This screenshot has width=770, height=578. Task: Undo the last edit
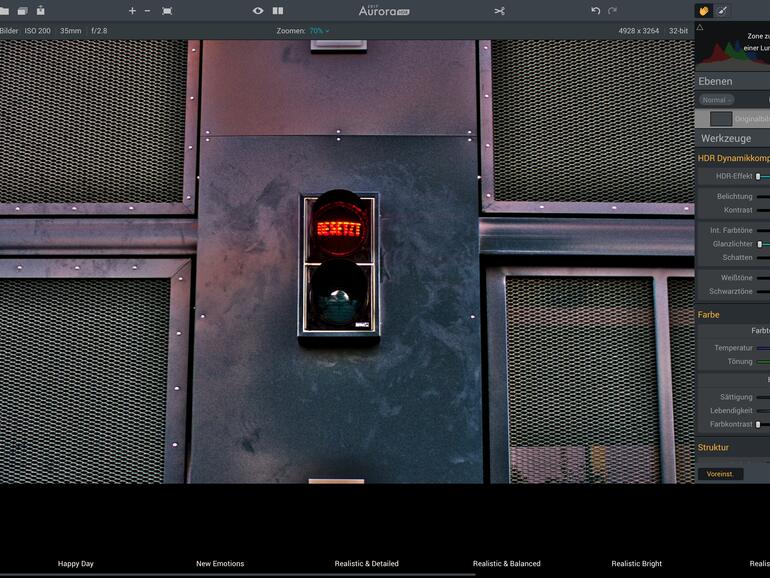[x=596, y=11]
